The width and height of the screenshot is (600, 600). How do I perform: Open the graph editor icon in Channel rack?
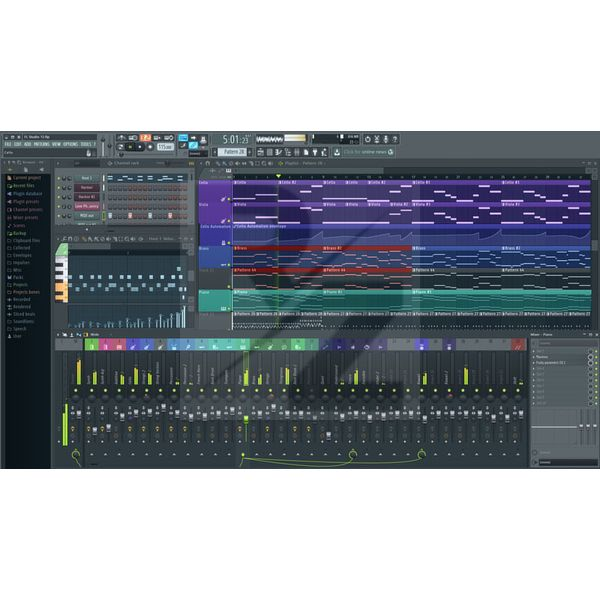(191, 164)
